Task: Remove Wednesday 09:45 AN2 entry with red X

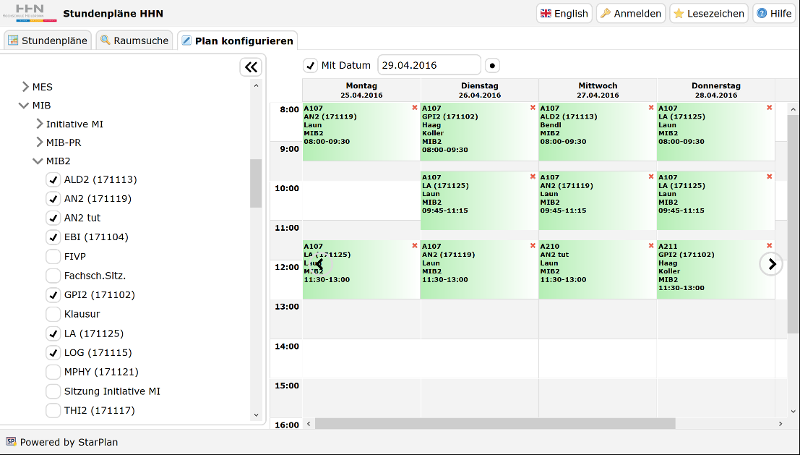Action: tap(651, 176)
